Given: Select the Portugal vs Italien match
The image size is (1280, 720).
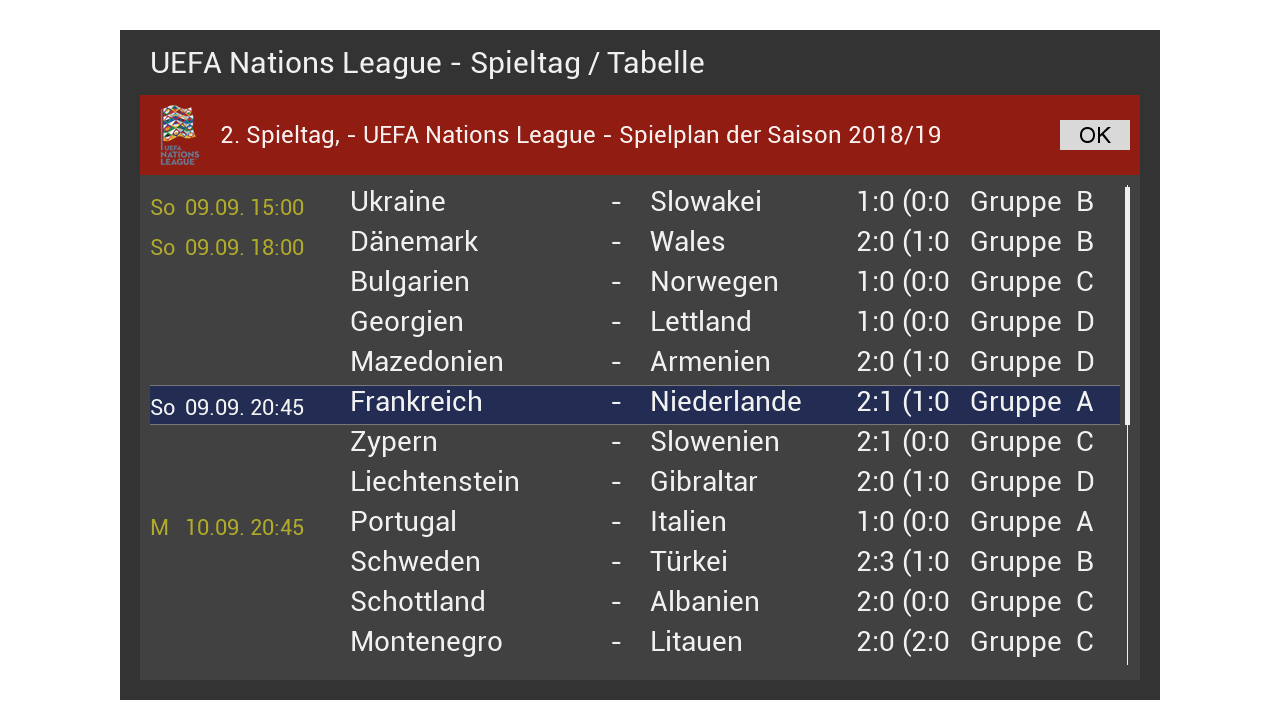Looking at the screenshot, I should point(635,522).
